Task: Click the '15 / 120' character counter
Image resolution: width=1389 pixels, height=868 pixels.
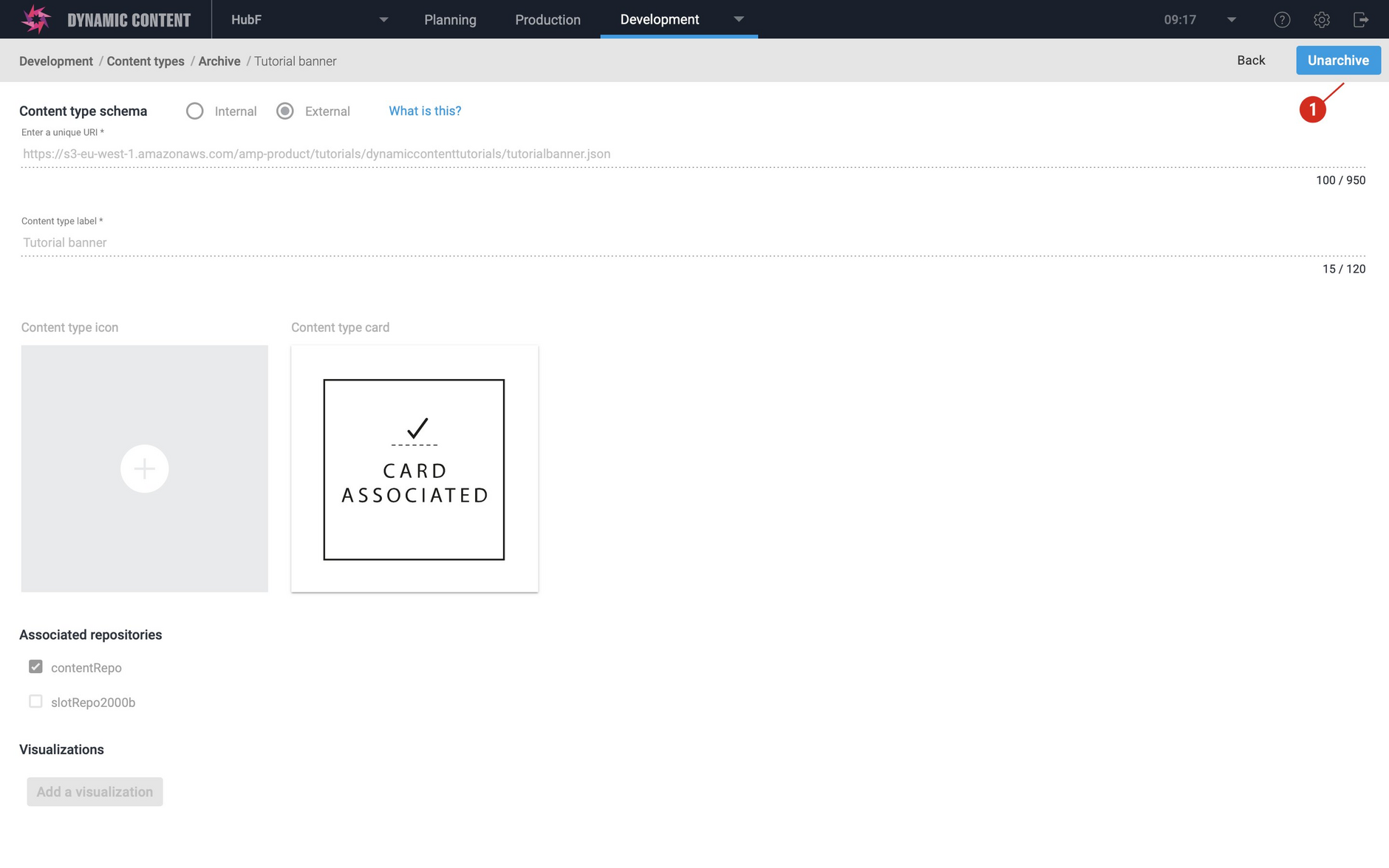Action: coord(1344,269)
